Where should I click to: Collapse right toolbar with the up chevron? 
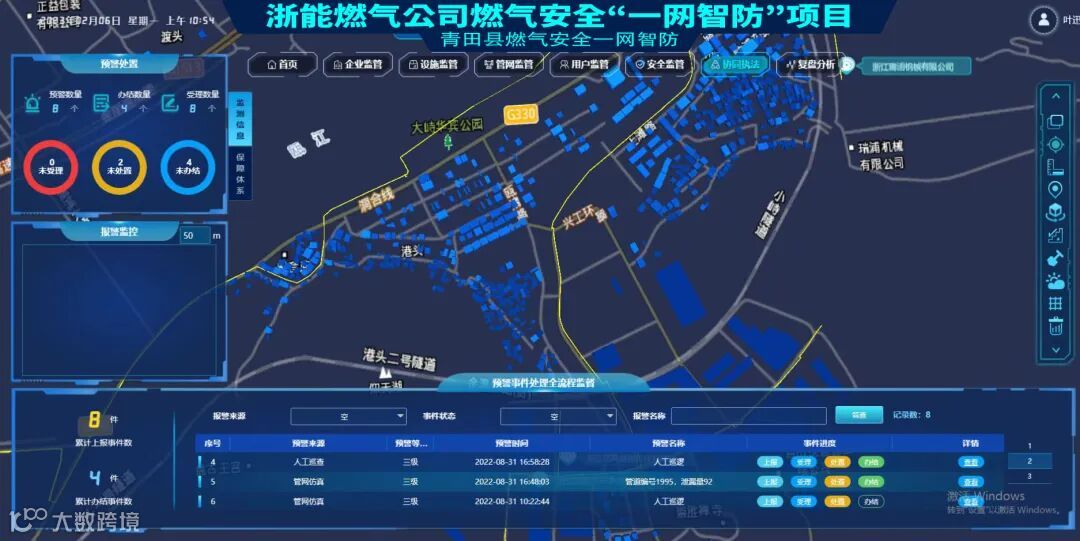(x=1055, y=97)
